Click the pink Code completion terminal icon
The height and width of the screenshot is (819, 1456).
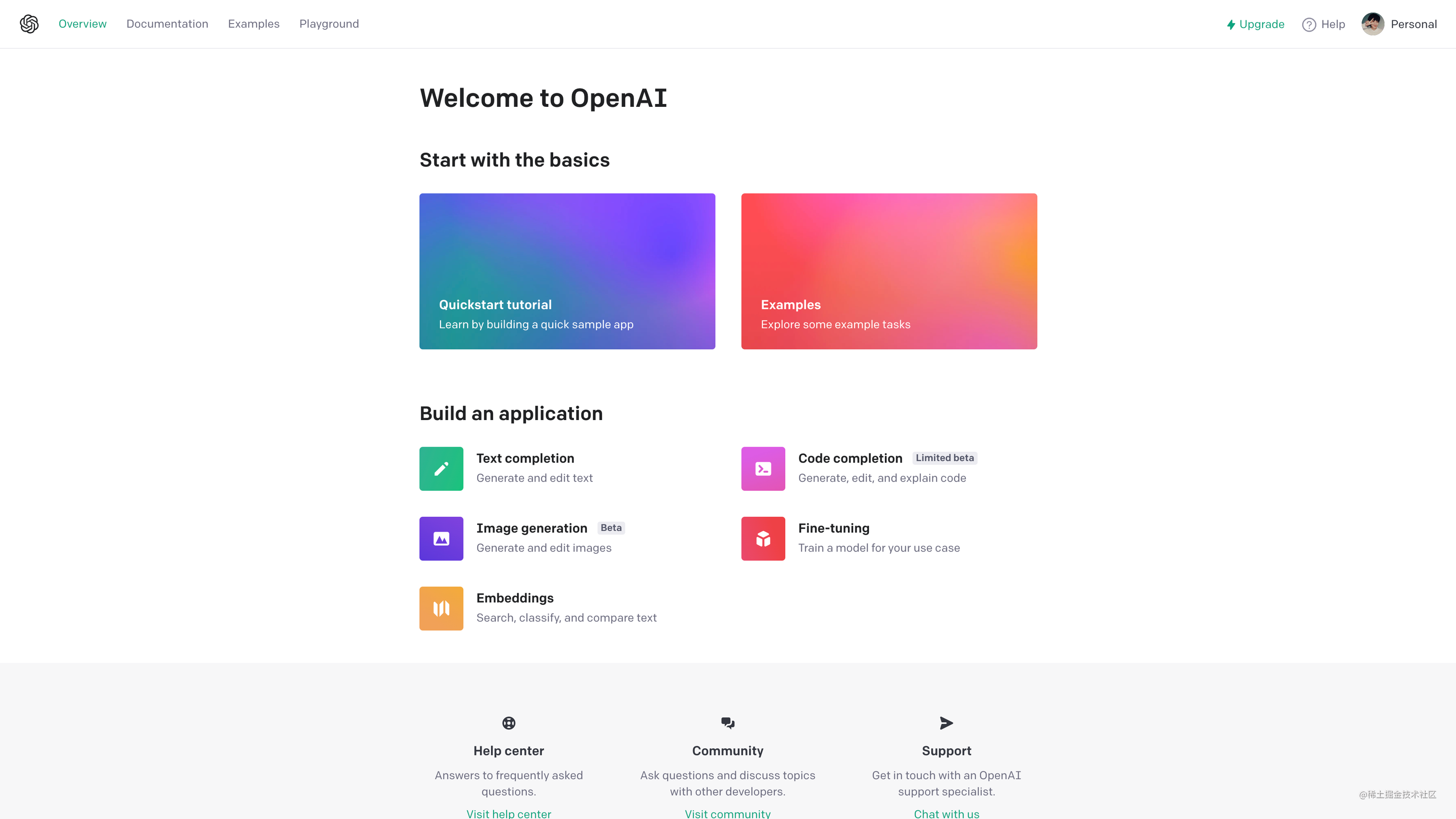coord(763,469)
